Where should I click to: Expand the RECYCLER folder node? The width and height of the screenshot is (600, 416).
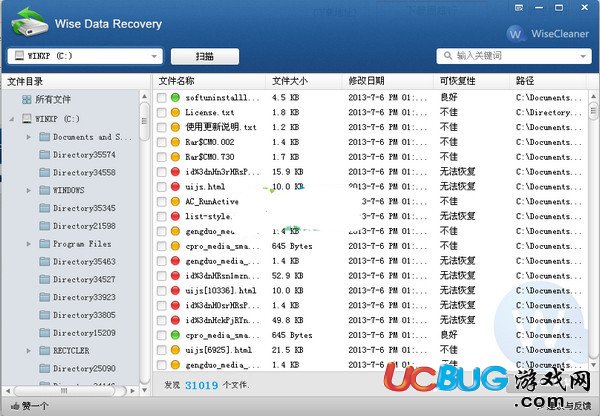click(x=29, y=351)
